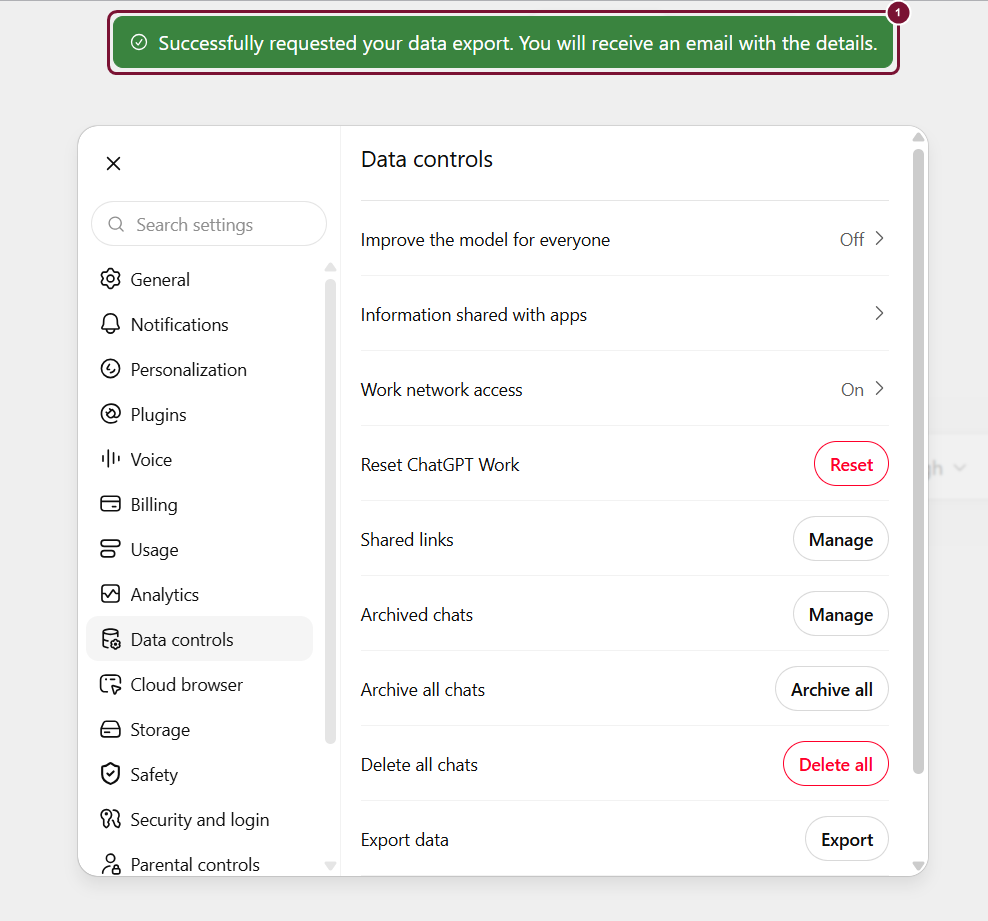Click the sidebar scroll-up arrow
Screen dimensions: 988x921
[x=330, y=267]
